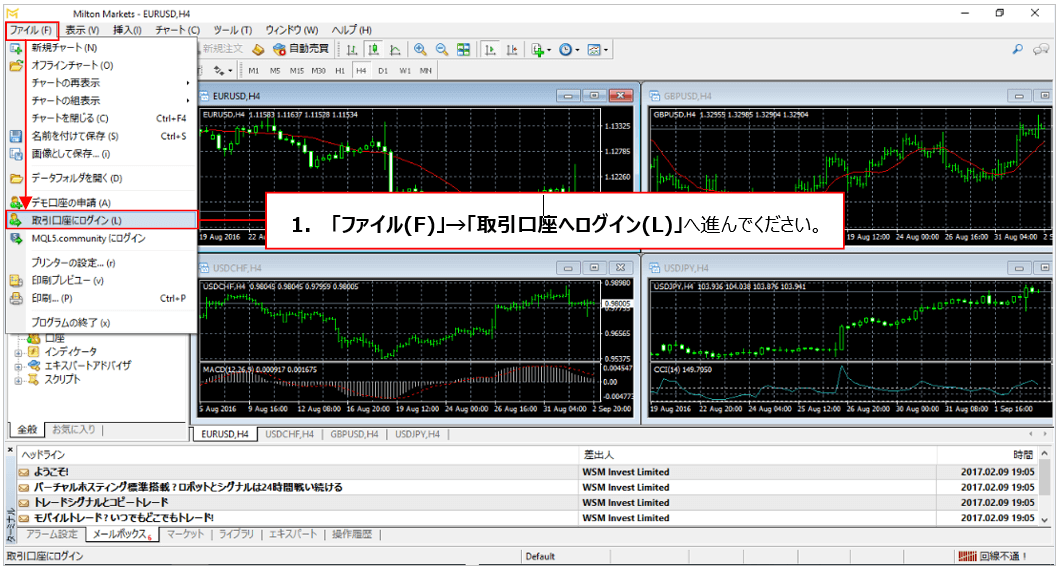Open the 操作履歴 terminal tab

[352, 534]
